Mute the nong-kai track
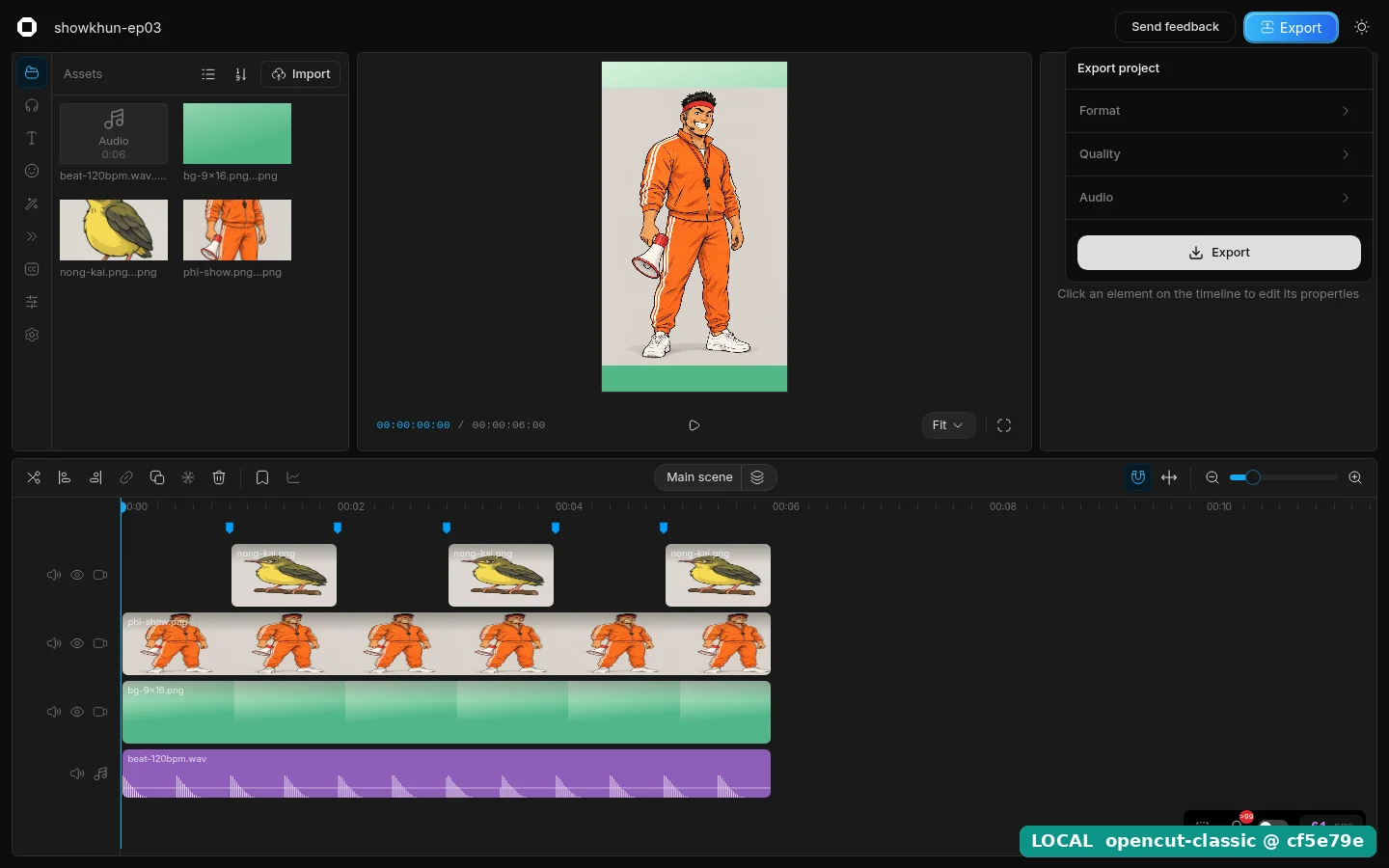The image size is (1389, 868). tap(54, 575)
